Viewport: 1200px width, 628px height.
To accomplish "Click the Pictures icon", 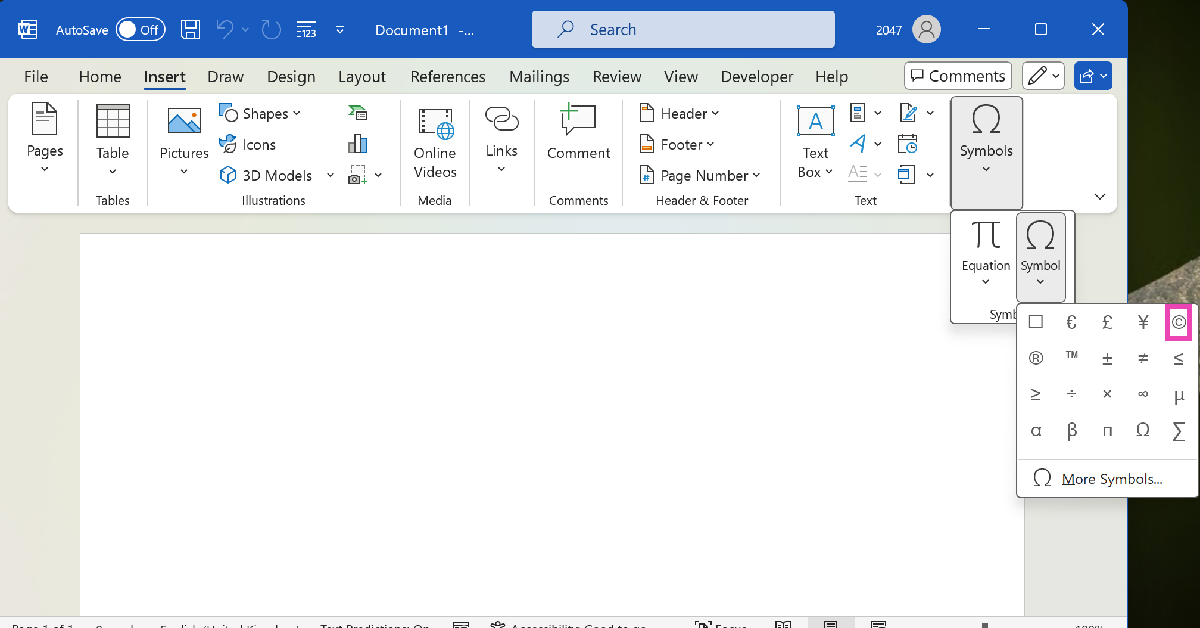I will [184, 124].
